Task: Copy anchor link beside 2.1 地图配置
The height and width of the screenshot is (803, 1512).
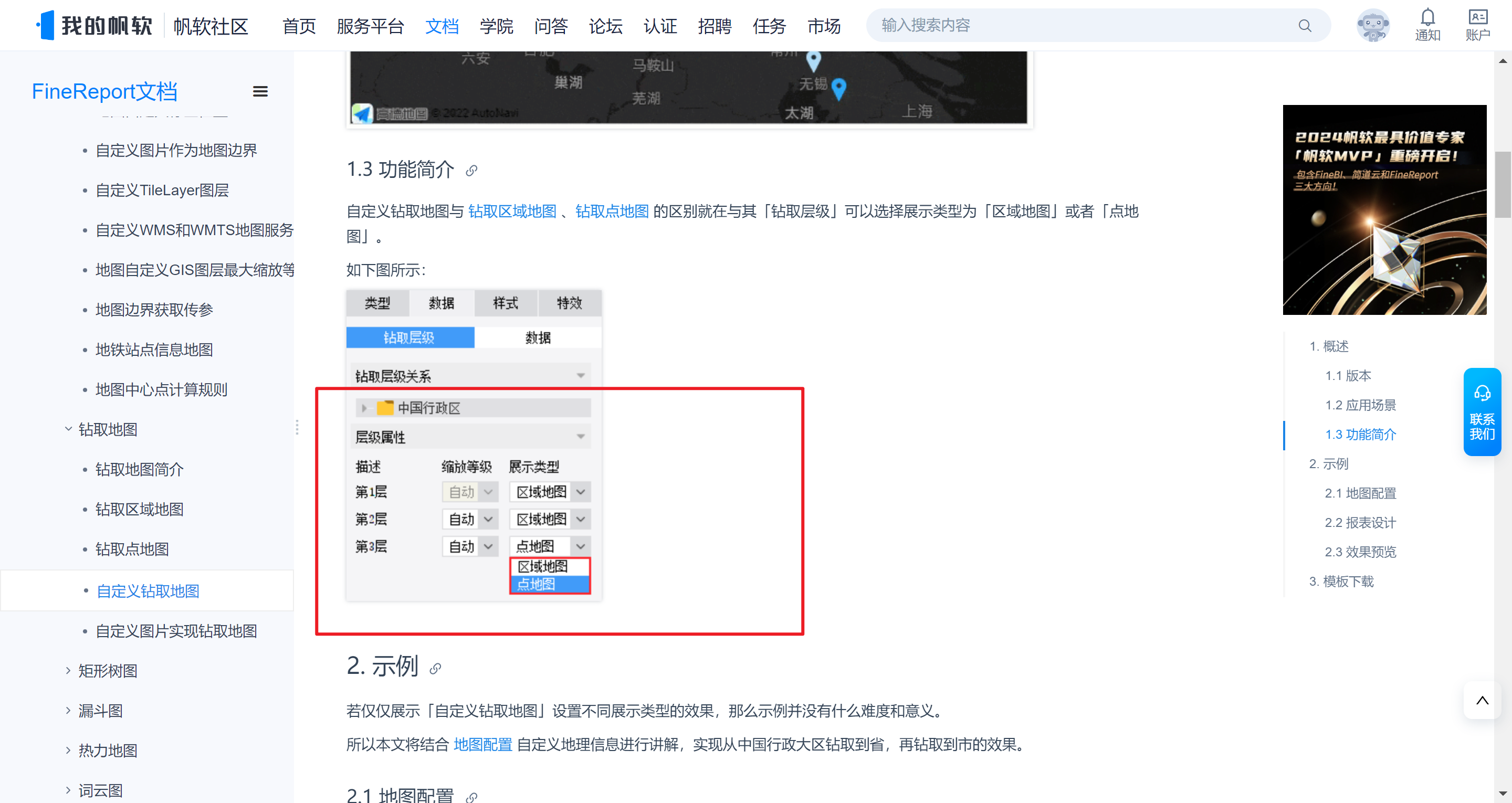Action: 471,797
